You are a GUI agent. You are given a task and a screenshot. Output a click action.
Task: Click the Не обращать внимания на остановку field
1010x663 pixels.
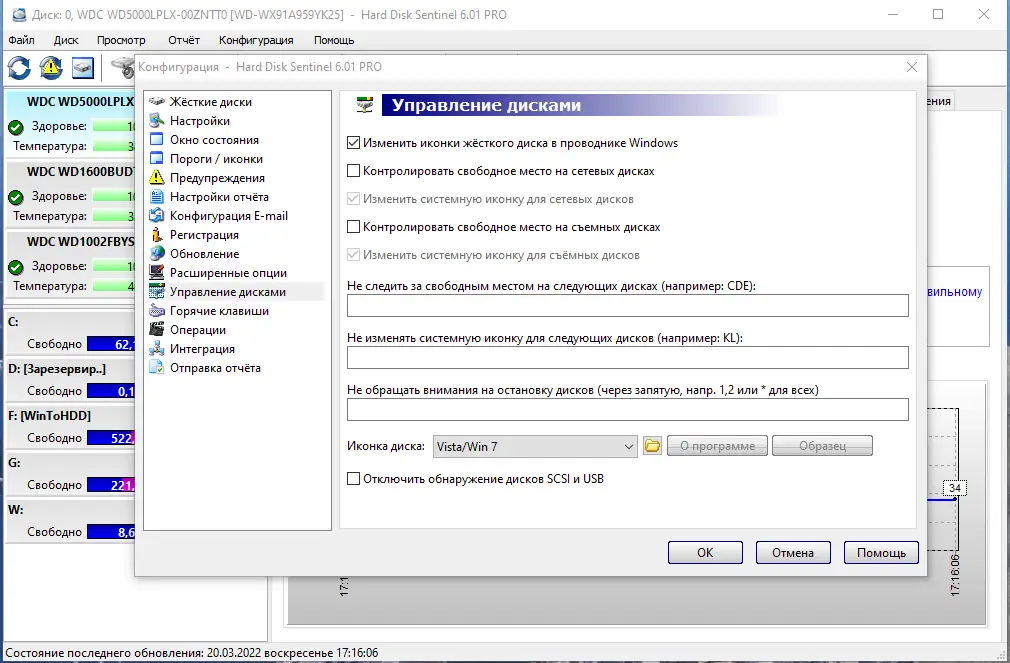627,410
